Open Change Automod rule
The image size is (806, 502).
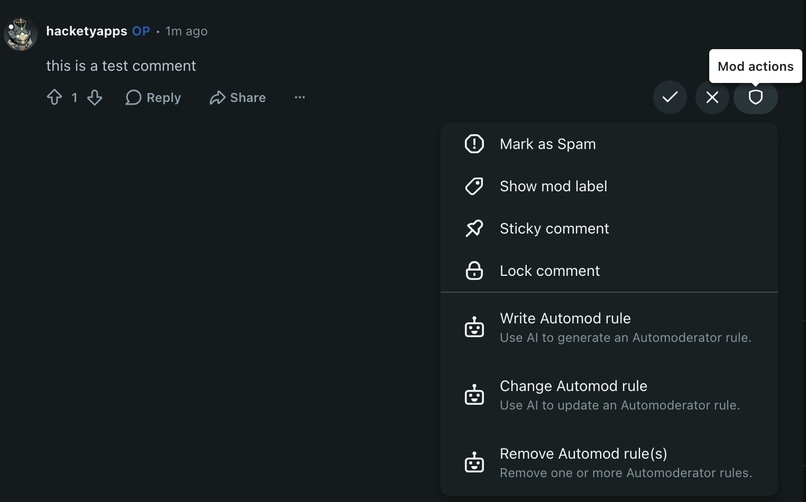click(609, 395)
